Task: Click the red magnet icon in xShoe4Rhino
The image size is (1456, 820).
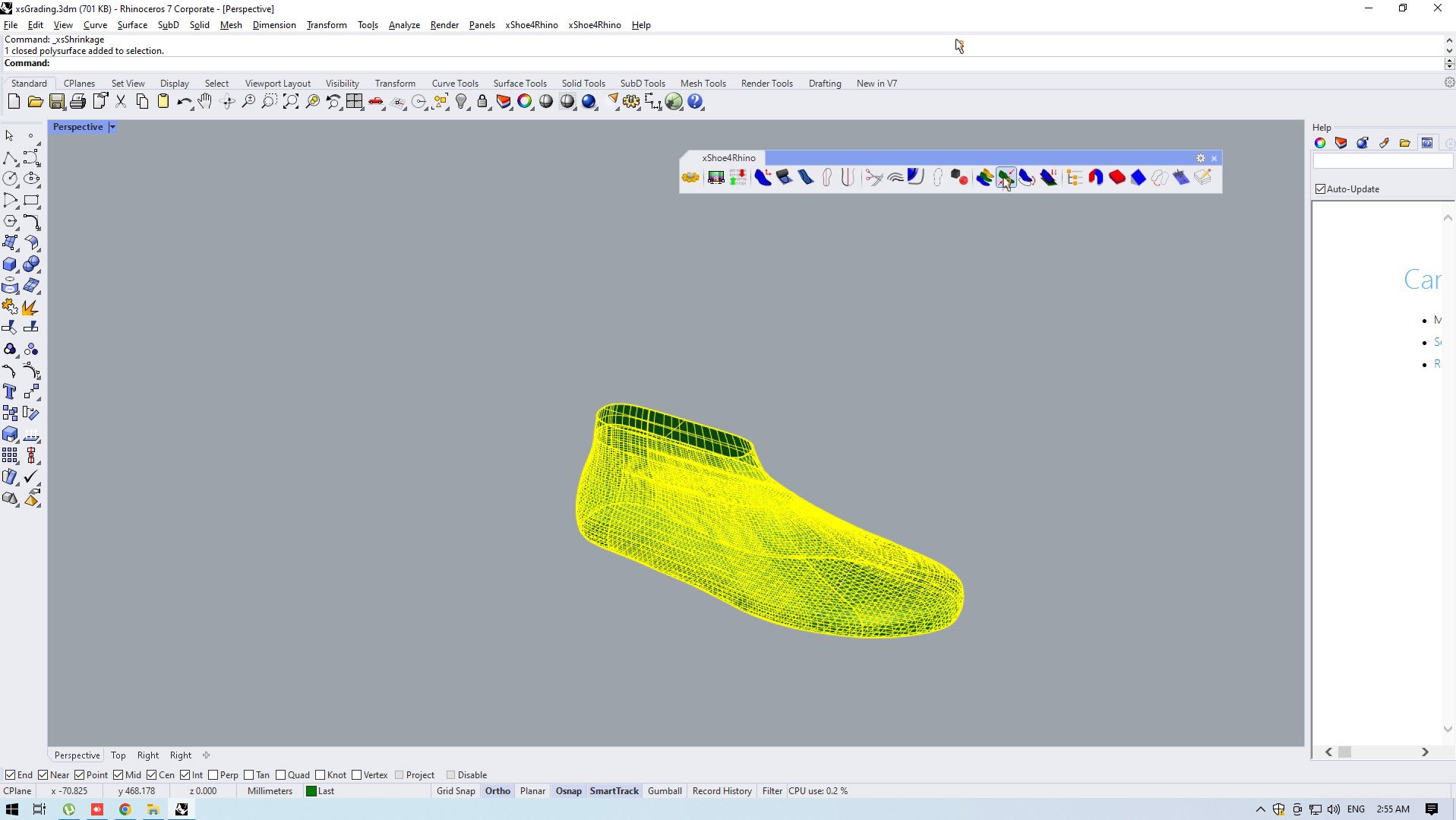Action: pyautogui.click(x=1095, y=178)
